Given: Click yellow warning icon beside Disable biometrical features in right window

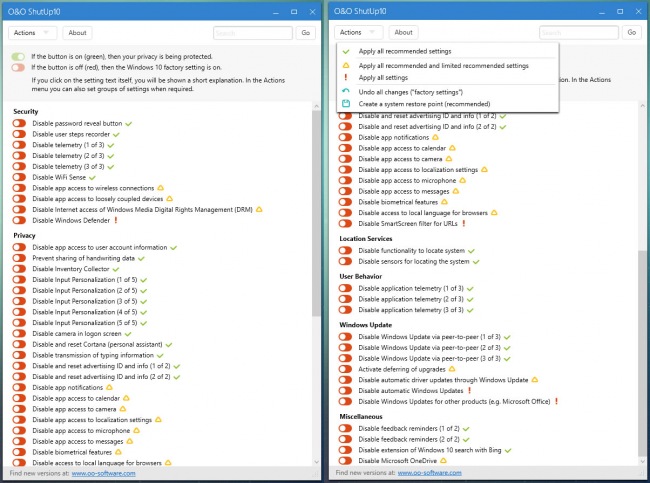Looking at the screenshot, I should (x=444, y=202).
